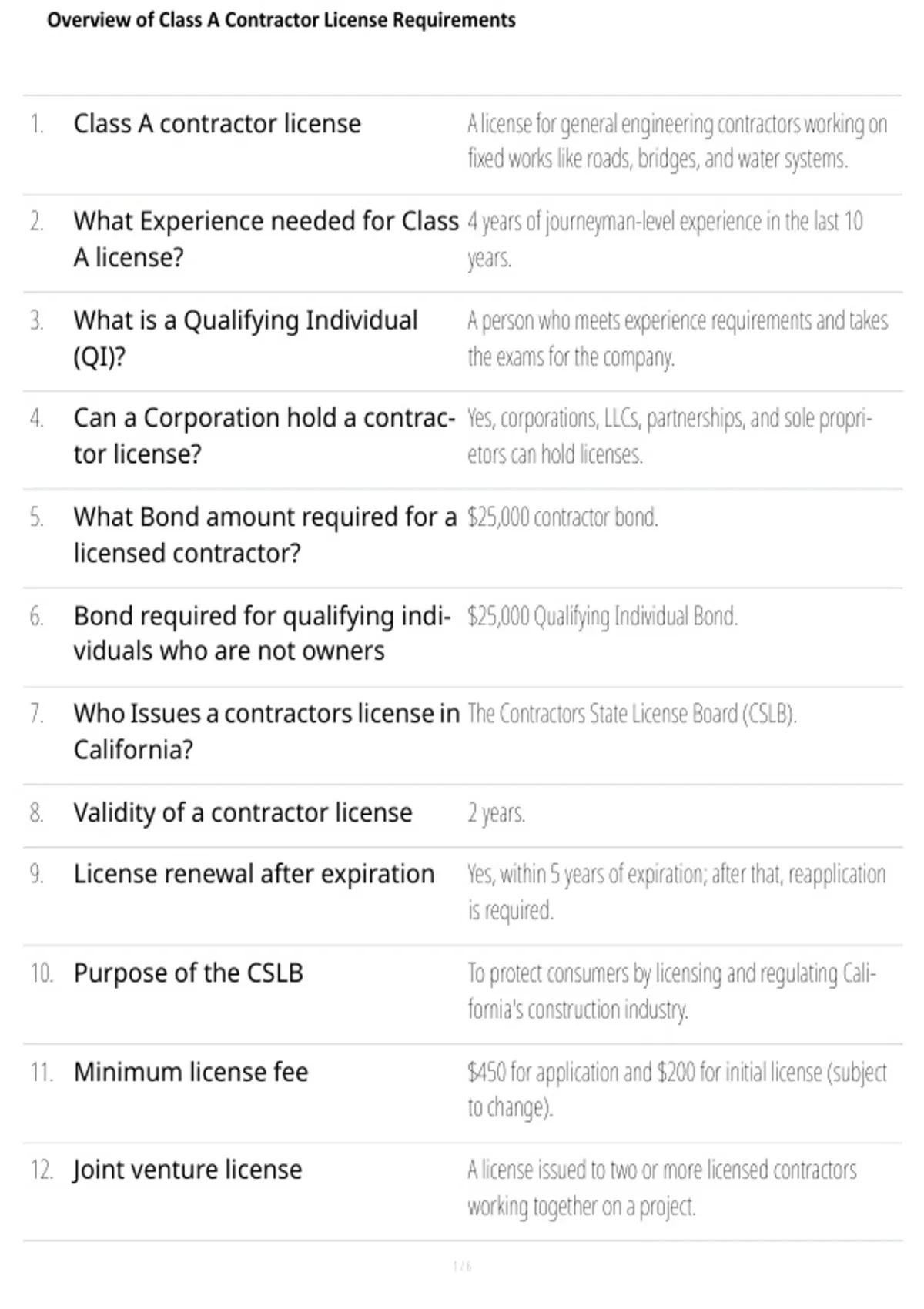Viewport: 924px width, 1309px height.
Task: Click 'The Contractors State License Board (CSLB).' answer
Action: [631, 714]
